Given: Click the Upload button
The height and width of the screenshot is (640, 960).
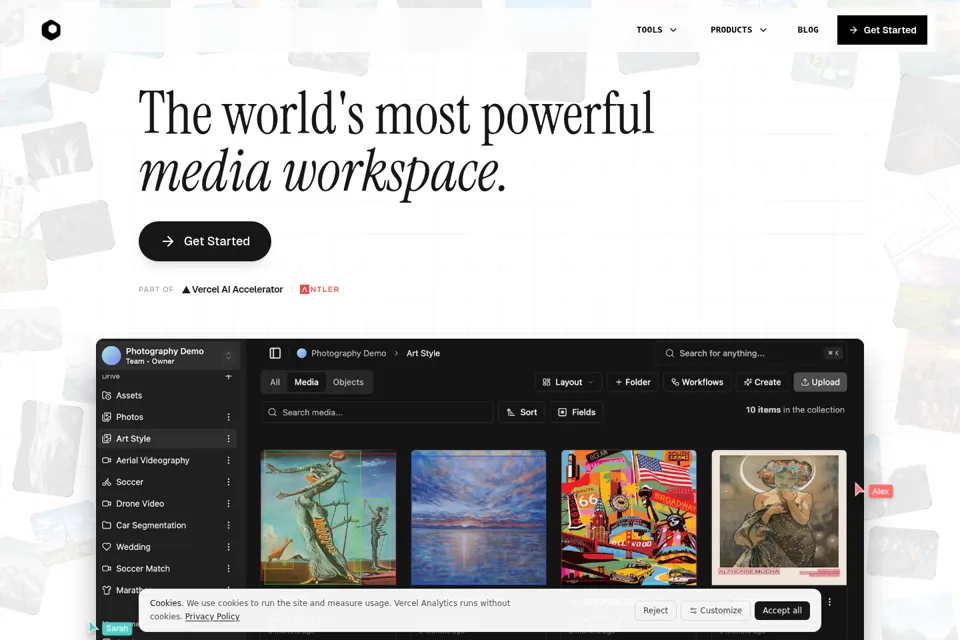Looking at the screenshot, I should [x=820, y=382].
